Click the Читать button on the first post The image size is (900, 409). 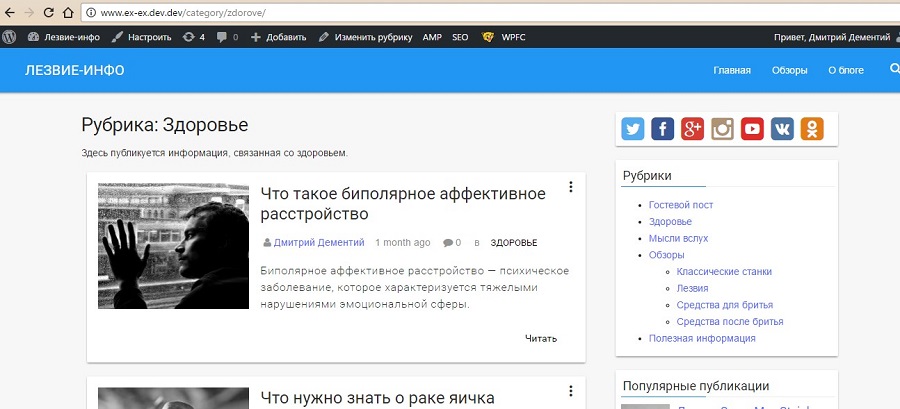[x=541, y=338]
